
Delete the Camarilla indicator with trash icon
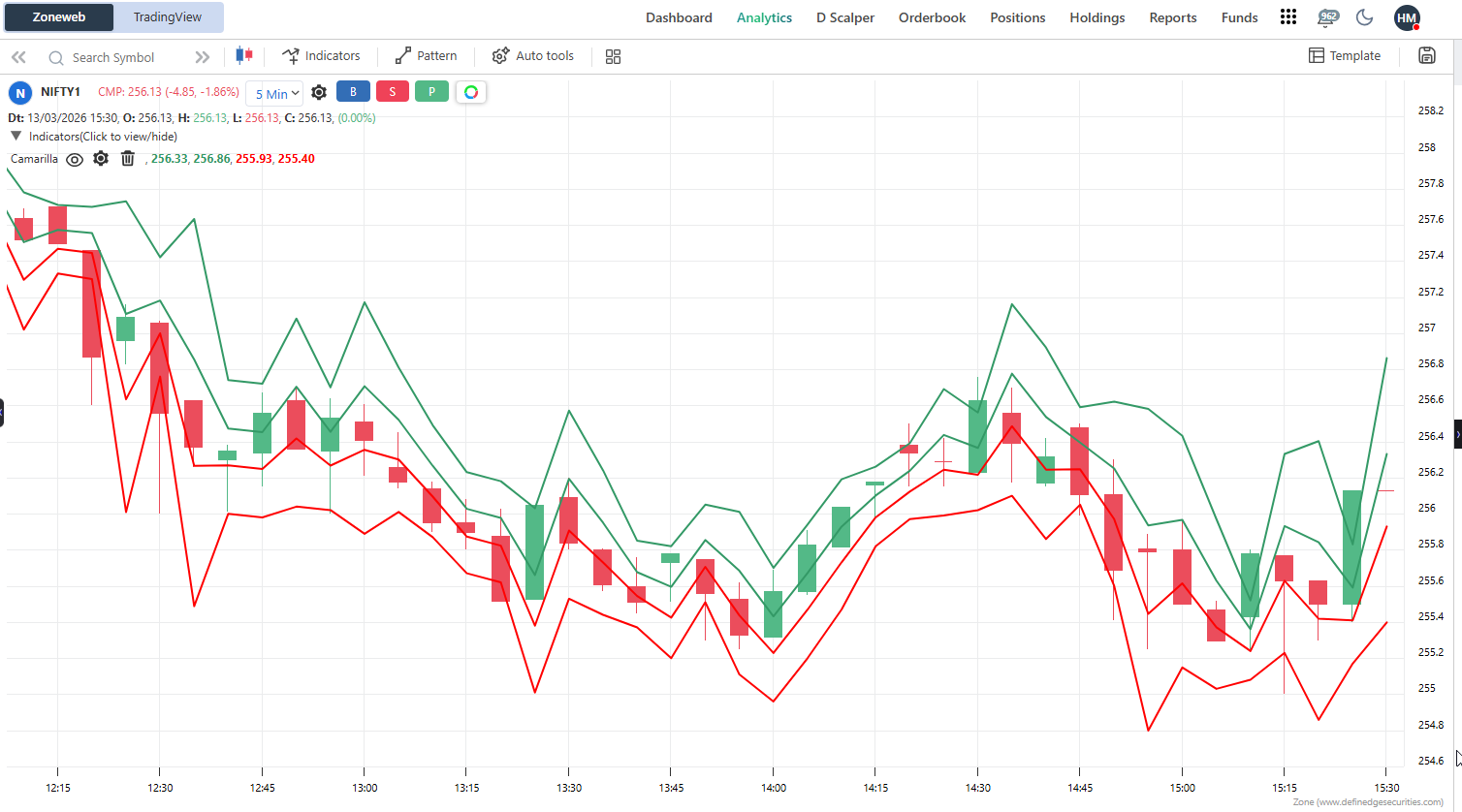tap(127, 159)
